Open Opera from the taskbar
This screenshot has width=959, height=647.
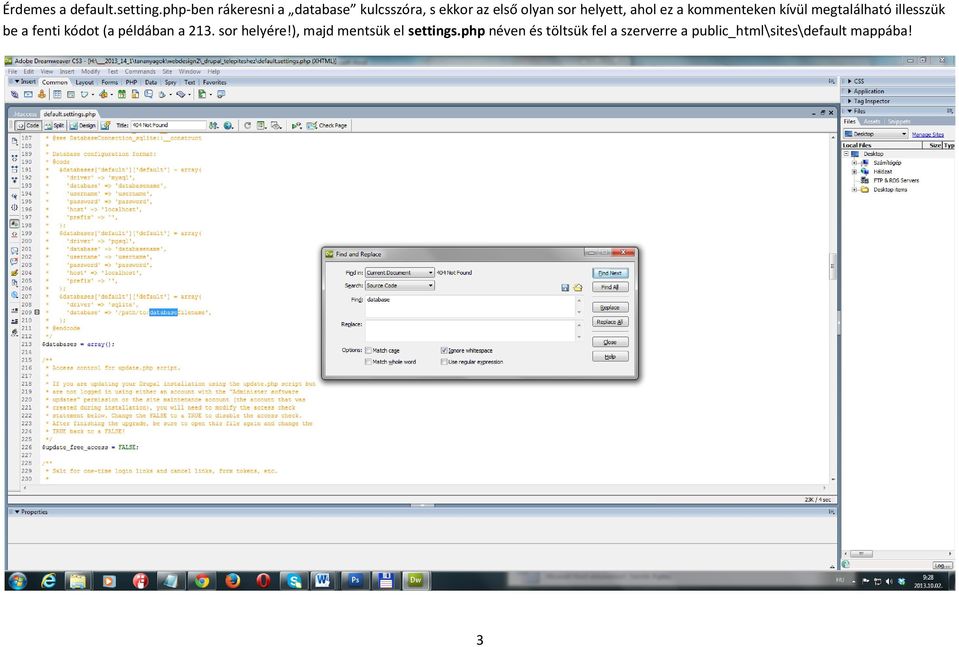pyautogui.click(x=263, y=580)
